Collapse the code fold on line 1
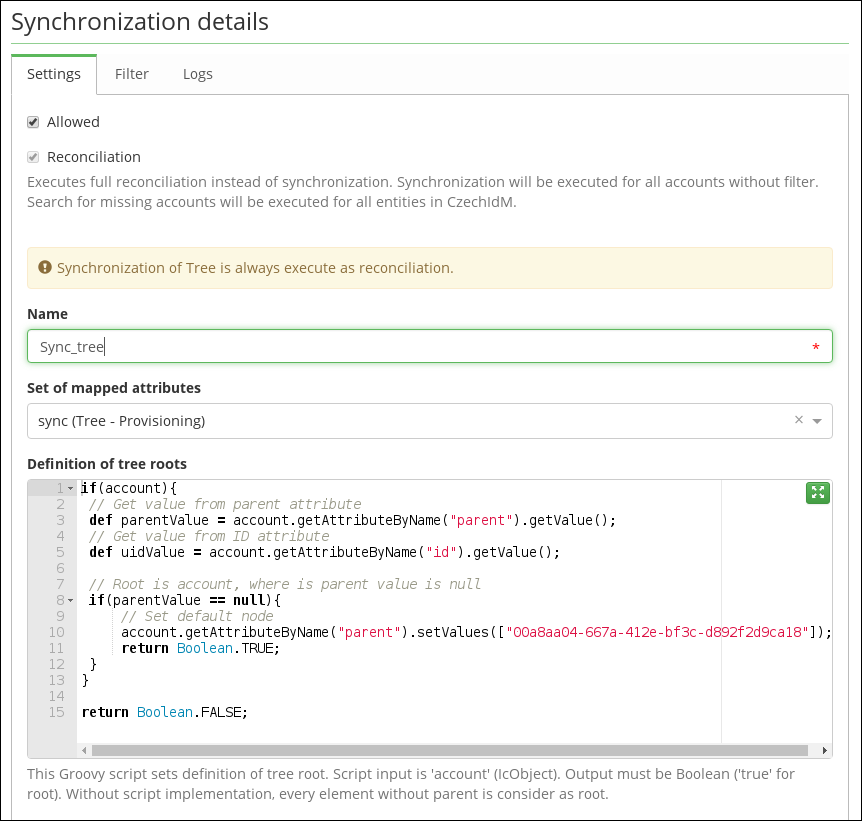This screenshot has height=821, width=862. click(70, 488)
